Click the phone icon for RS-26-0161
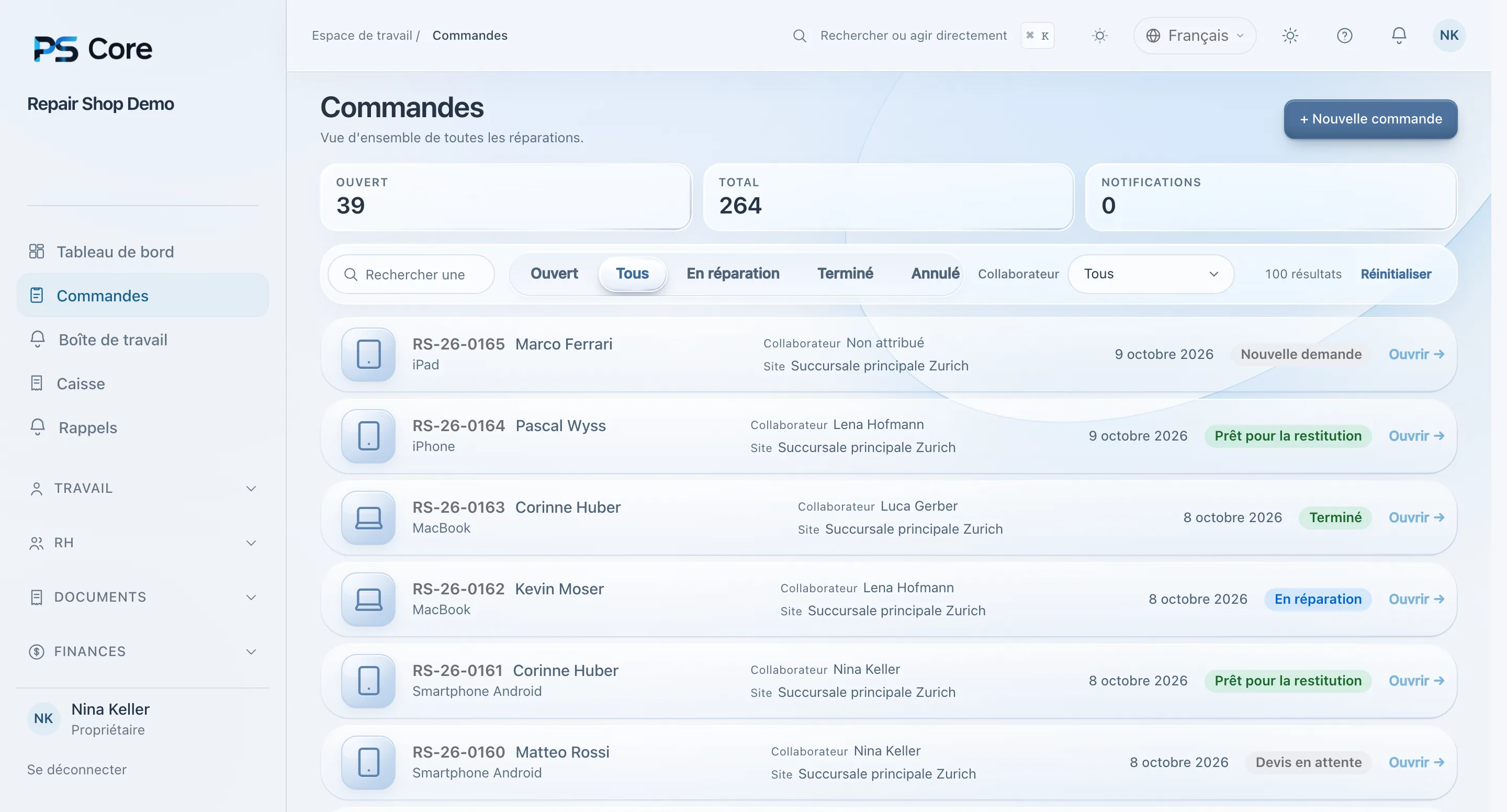Screen dimensions: 1507x812 click(368, 681)
